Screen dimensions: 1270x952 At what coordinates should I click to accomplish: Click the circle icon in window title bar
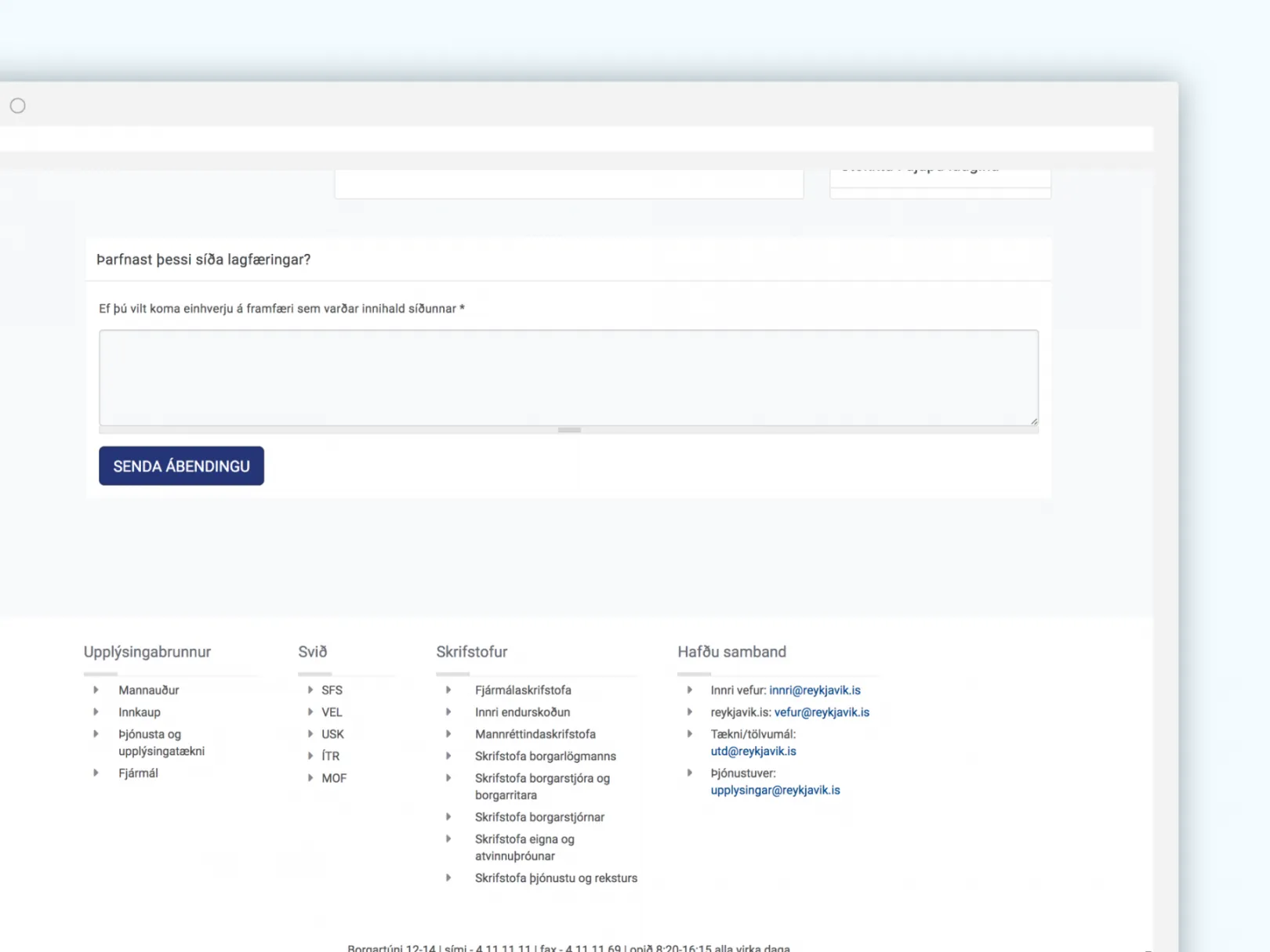pyautogui.click(x=18, y=106)
